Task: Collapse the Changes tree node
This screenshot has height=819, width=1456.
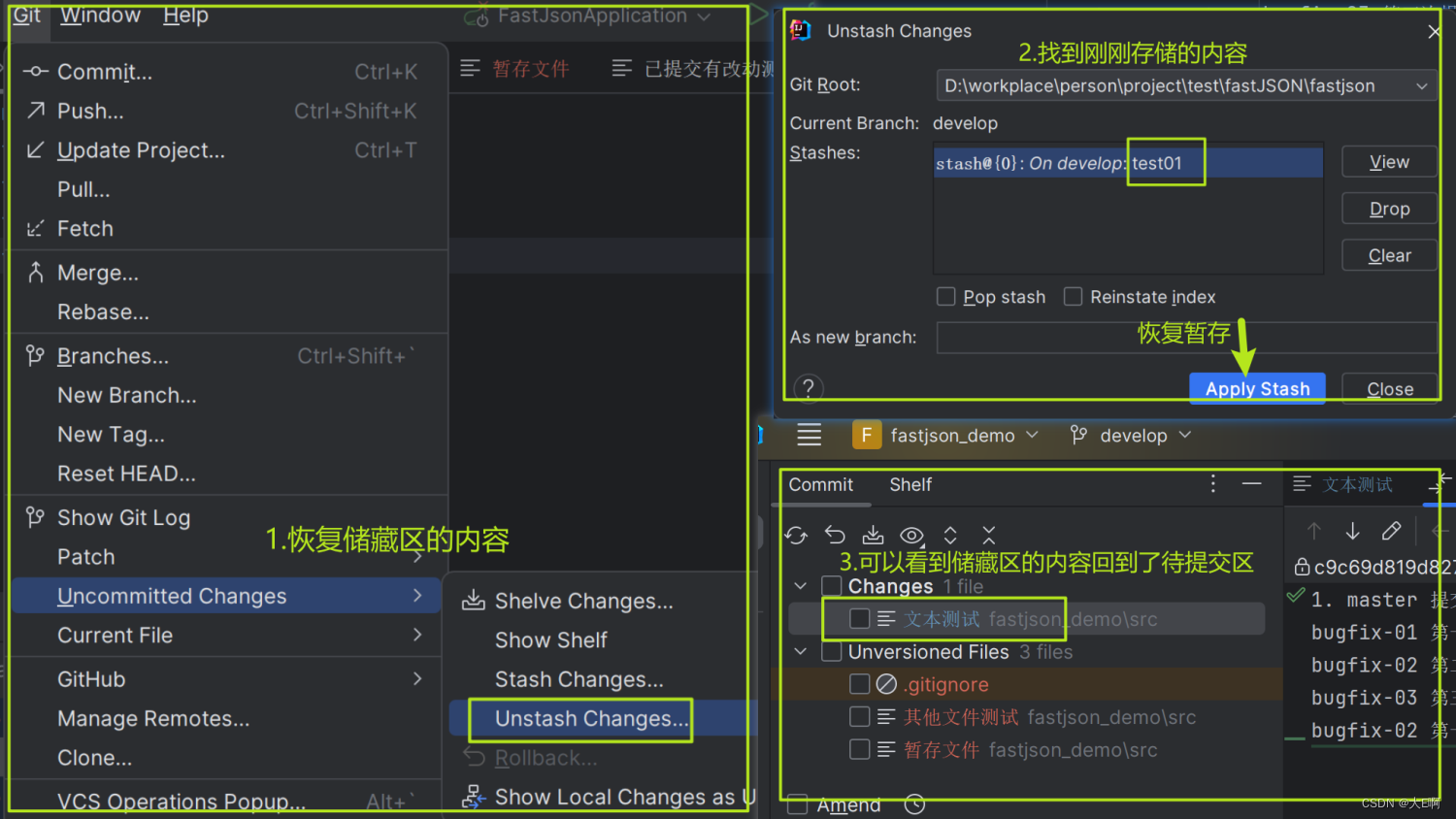Action: [800, 586]
